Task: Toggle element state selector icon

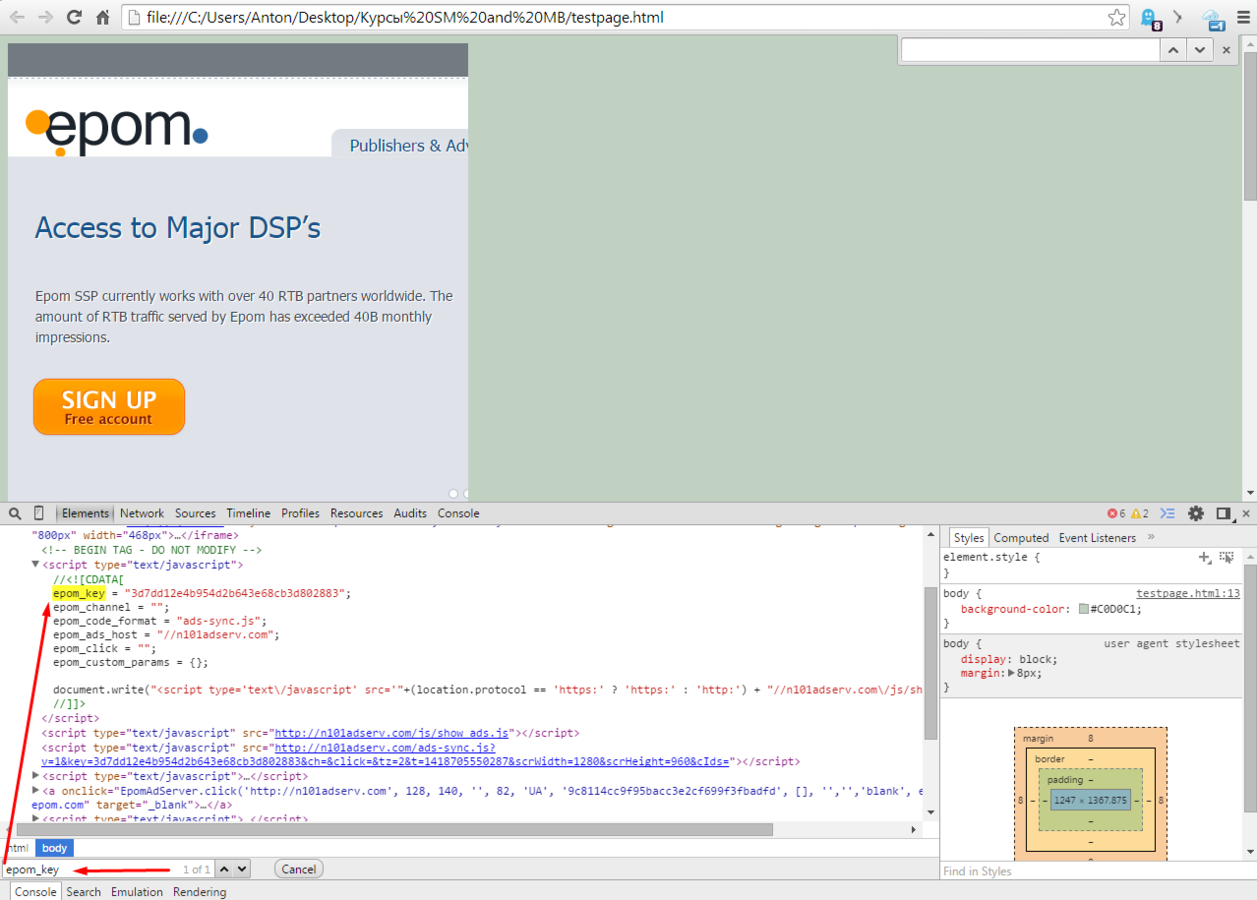Action: [x=1227, y=557]
